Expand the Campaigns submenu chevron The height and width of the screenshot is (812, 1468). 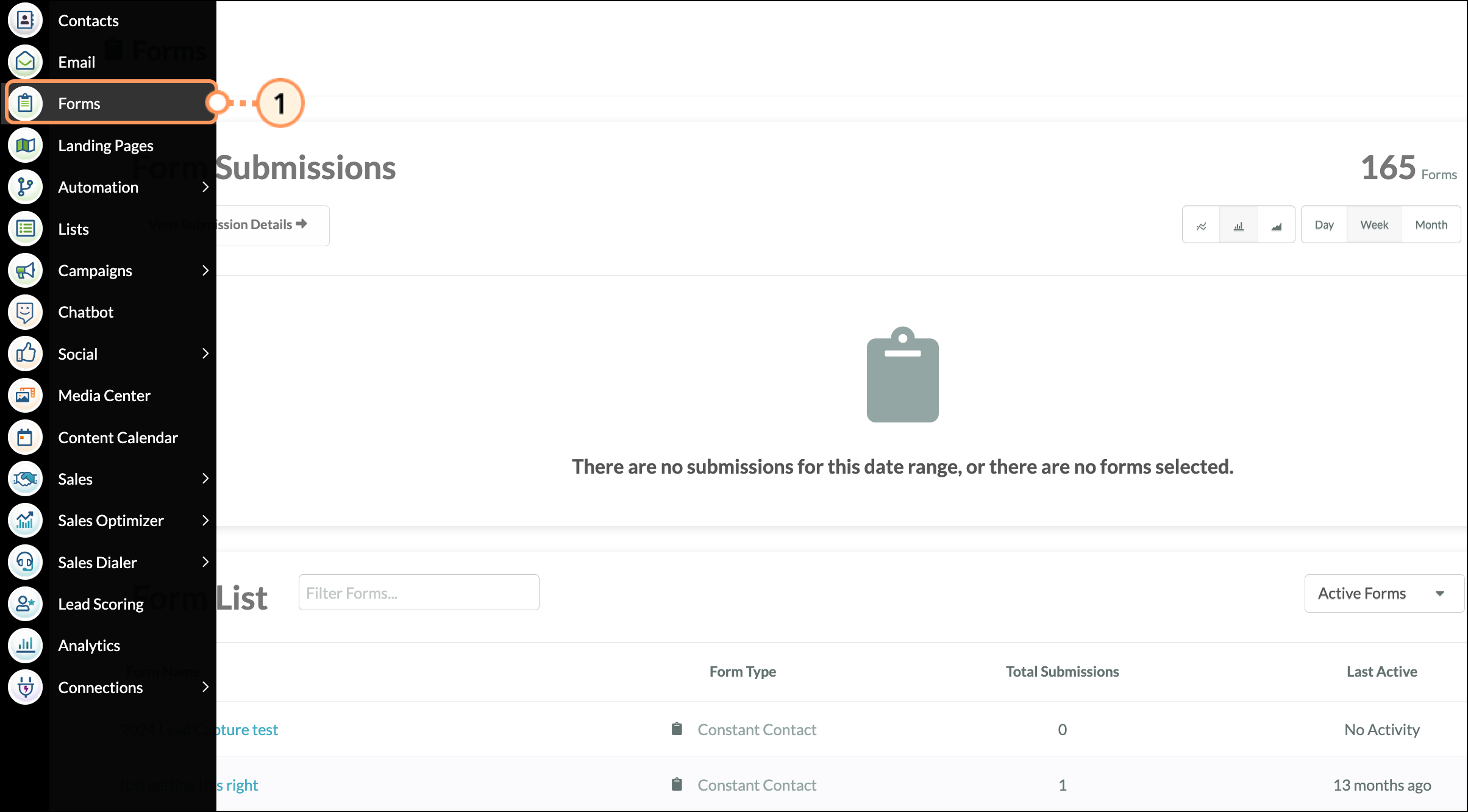pyautogui.click(x=205, y=270)
